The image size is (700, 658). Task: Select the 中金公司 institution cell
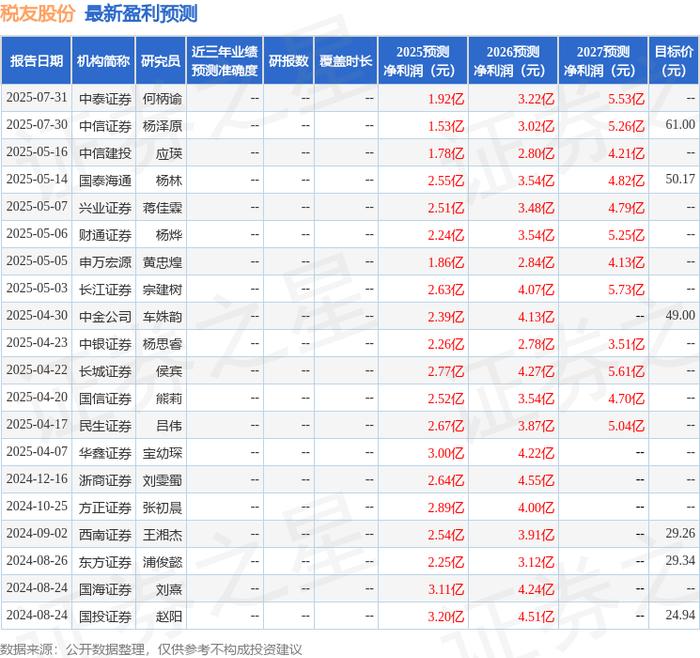(x=105, y=317)
